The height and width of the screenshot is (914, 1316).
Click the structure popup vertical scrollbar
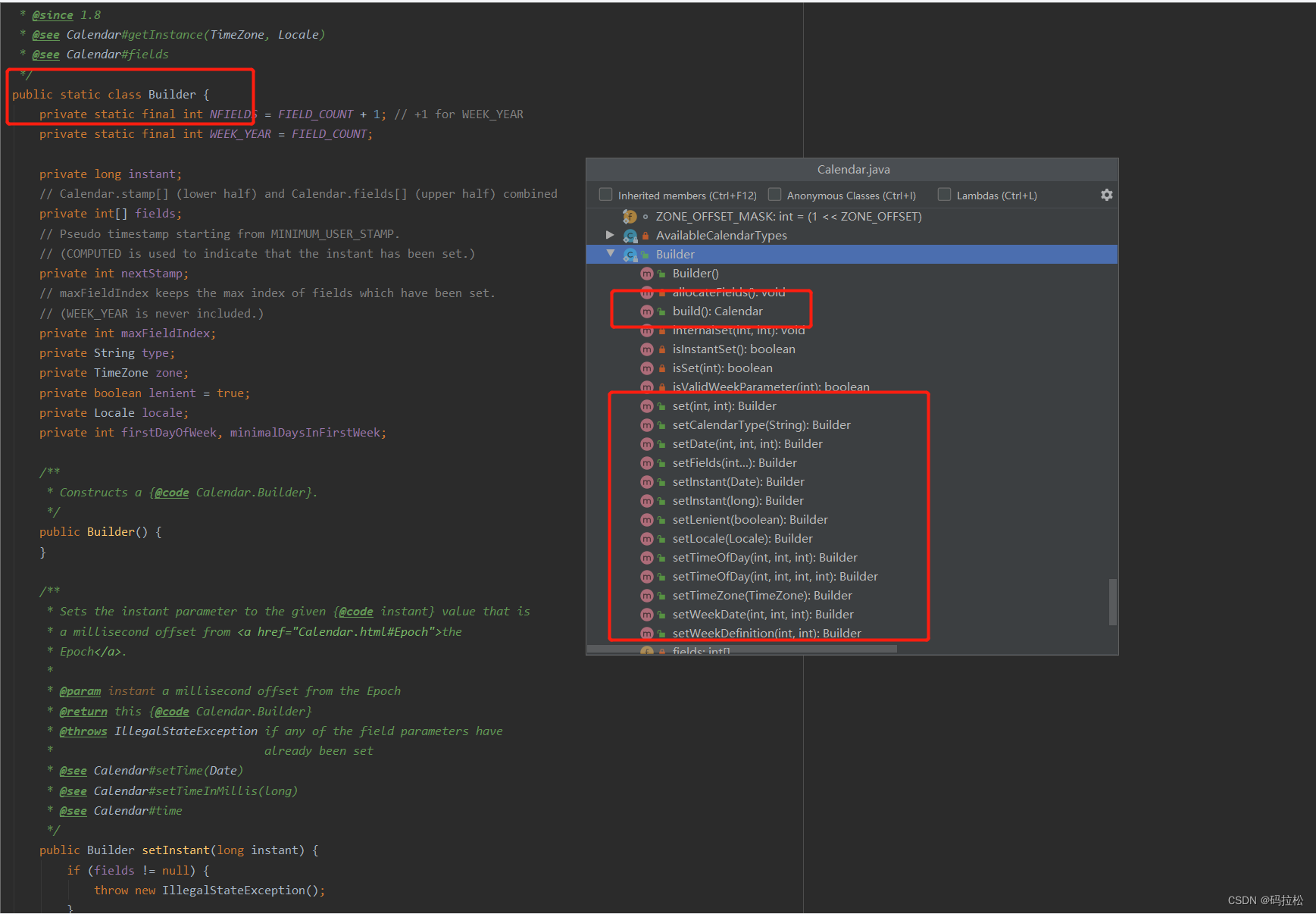pyautogui.click(x=1112, y=602)
